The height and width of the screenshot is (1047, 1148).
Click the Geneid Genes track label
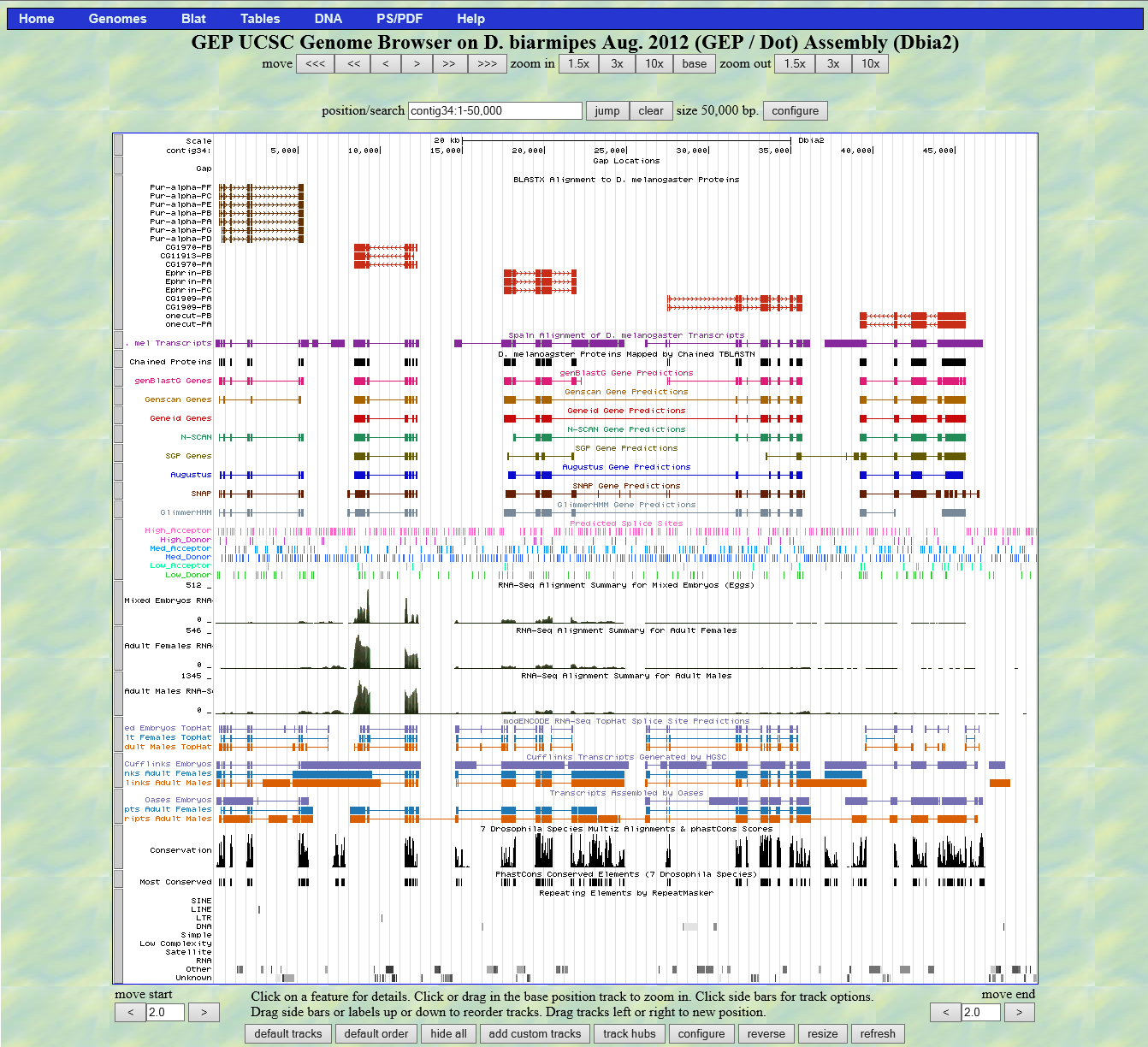[x=180, y=418]
